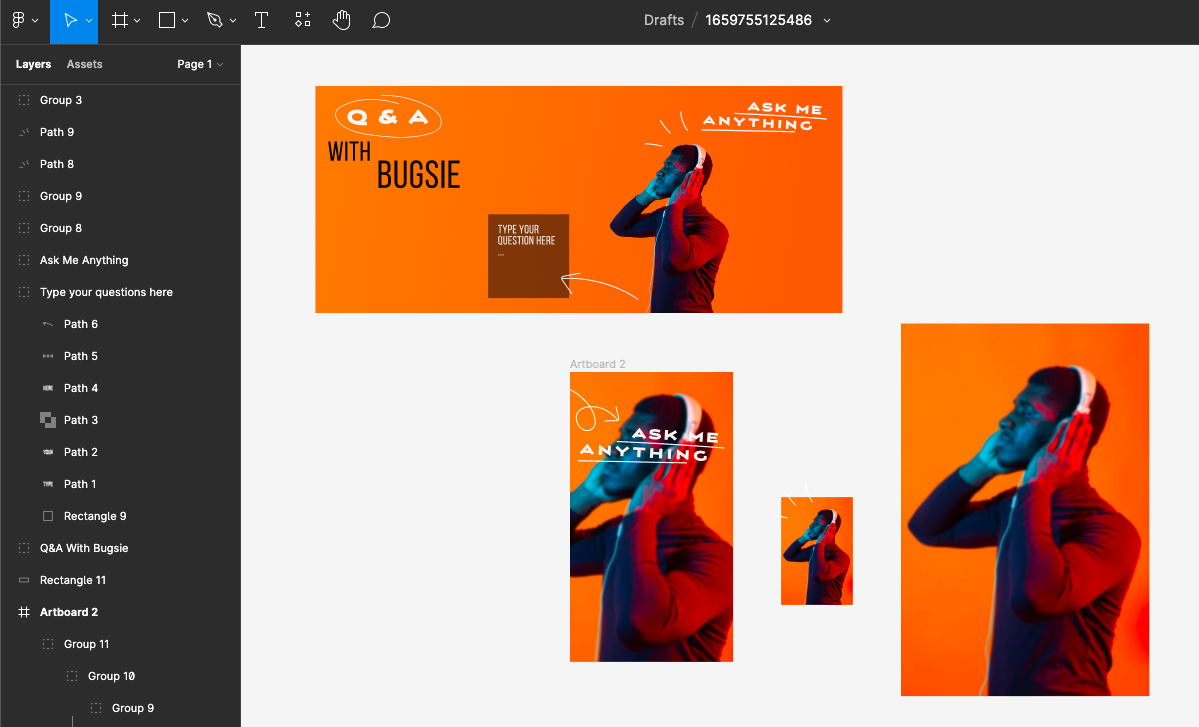The height and width of the screenshot is (727, 1199).
Task: Select the Text tool
Action: pyautogui.click(x=261, y=20)
